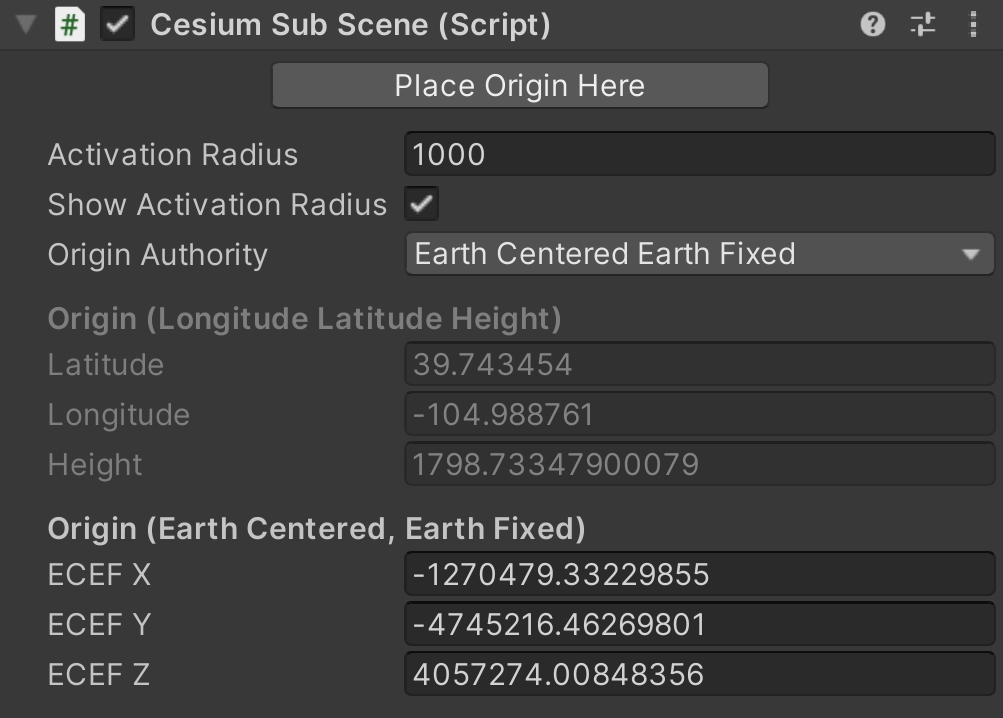Open component help reference icon
1003x718 pixels.
click(873, 25)
